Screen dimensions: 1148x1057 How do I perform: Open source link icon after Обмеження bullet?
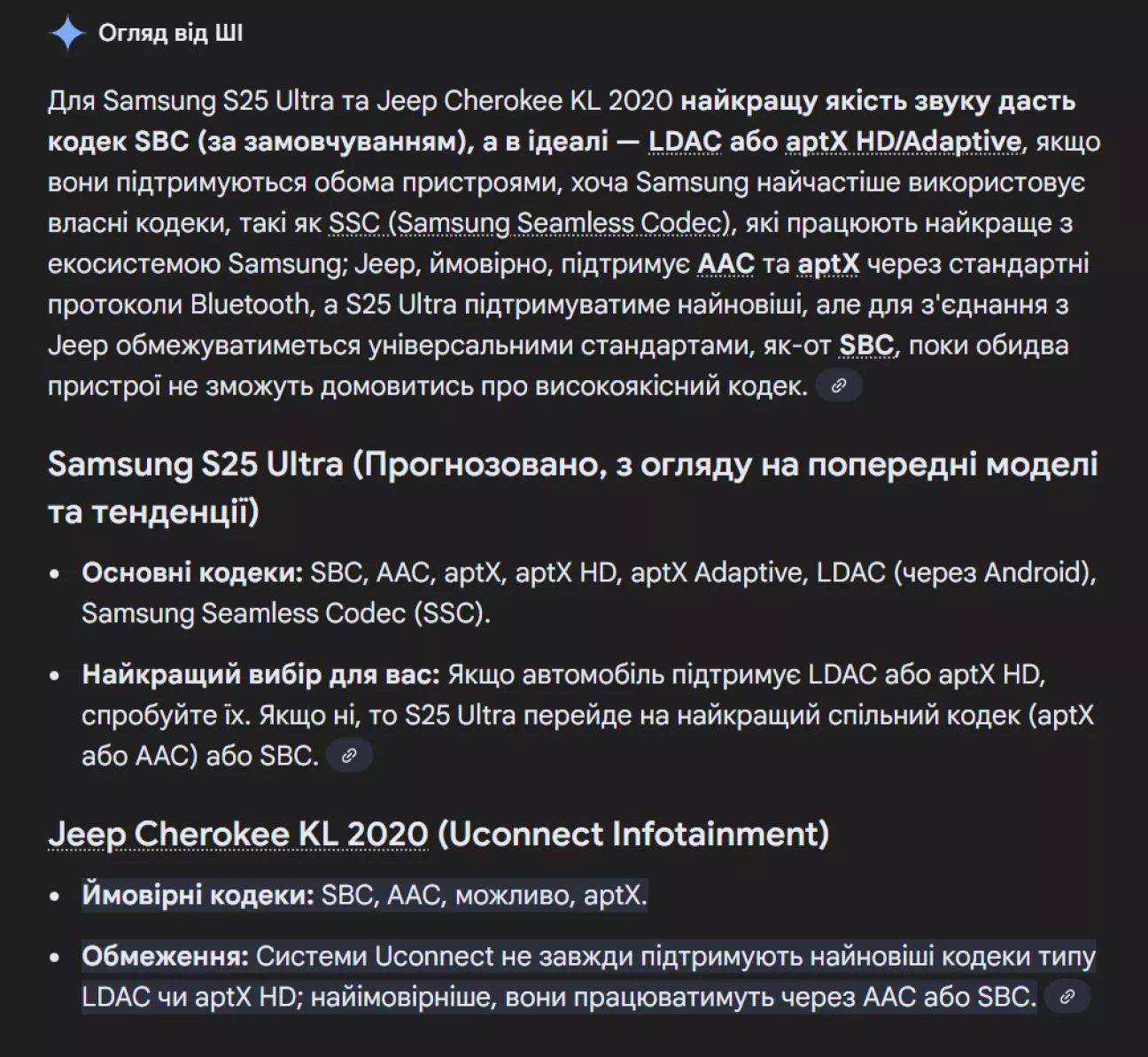[x=1067, y=997]
